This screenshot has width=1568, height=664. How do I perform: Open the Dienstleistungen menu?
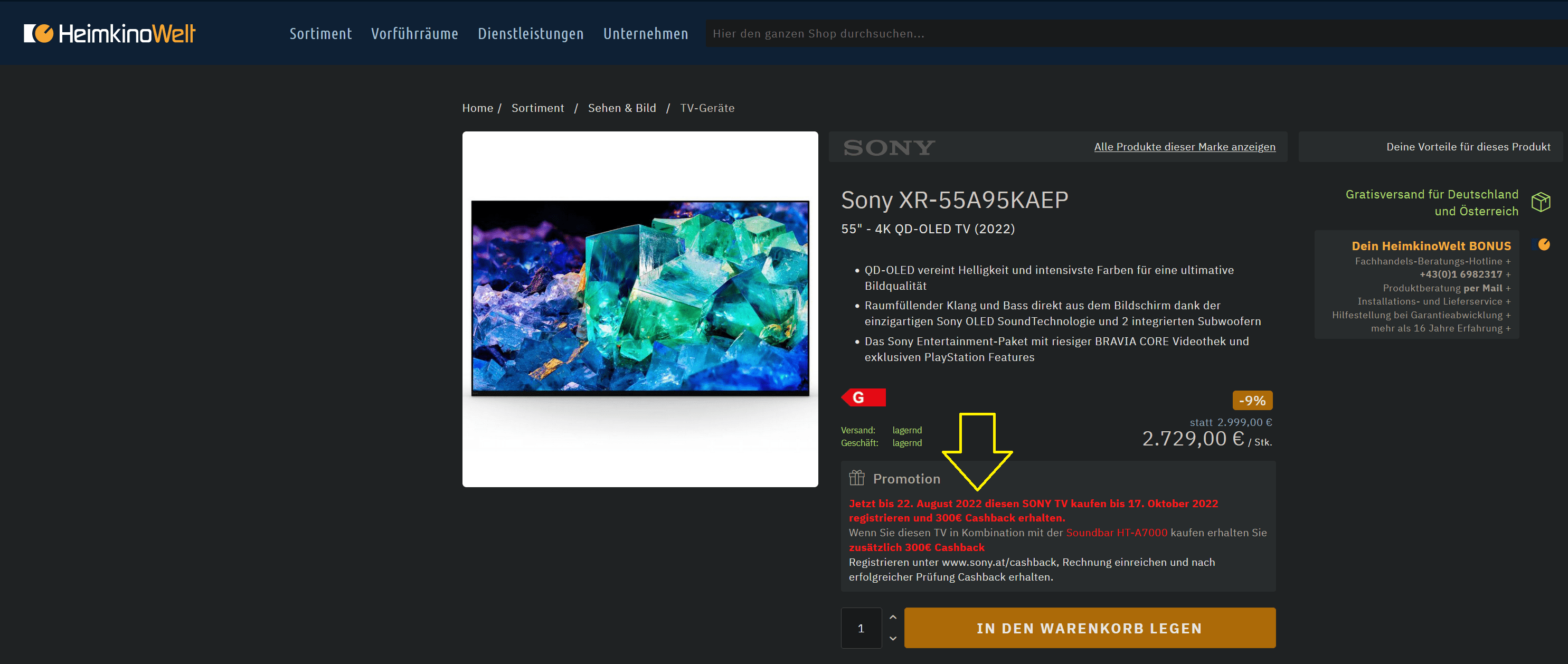(x=530, y=33)
